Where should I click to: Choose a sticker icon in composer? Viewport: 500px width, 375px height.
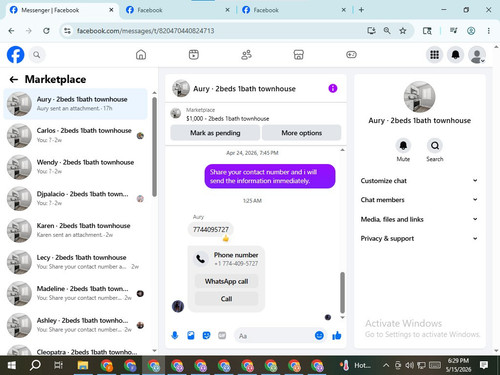(x=206, y=335)
